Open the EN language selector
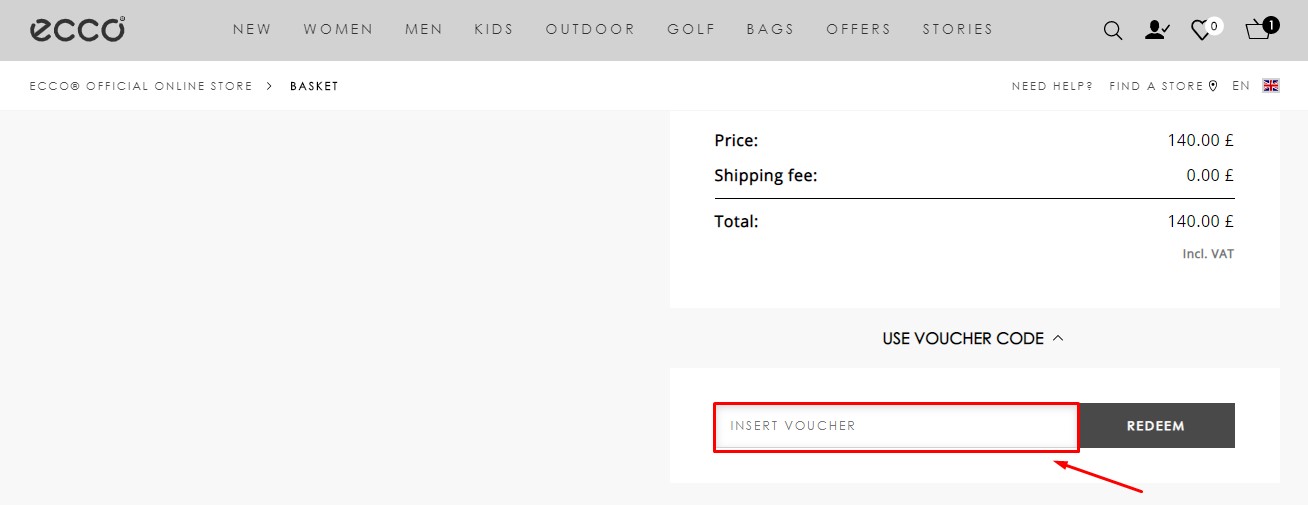Image resolution: width=1308 pixels, height=505 pixels. [x=1241, y=86]
